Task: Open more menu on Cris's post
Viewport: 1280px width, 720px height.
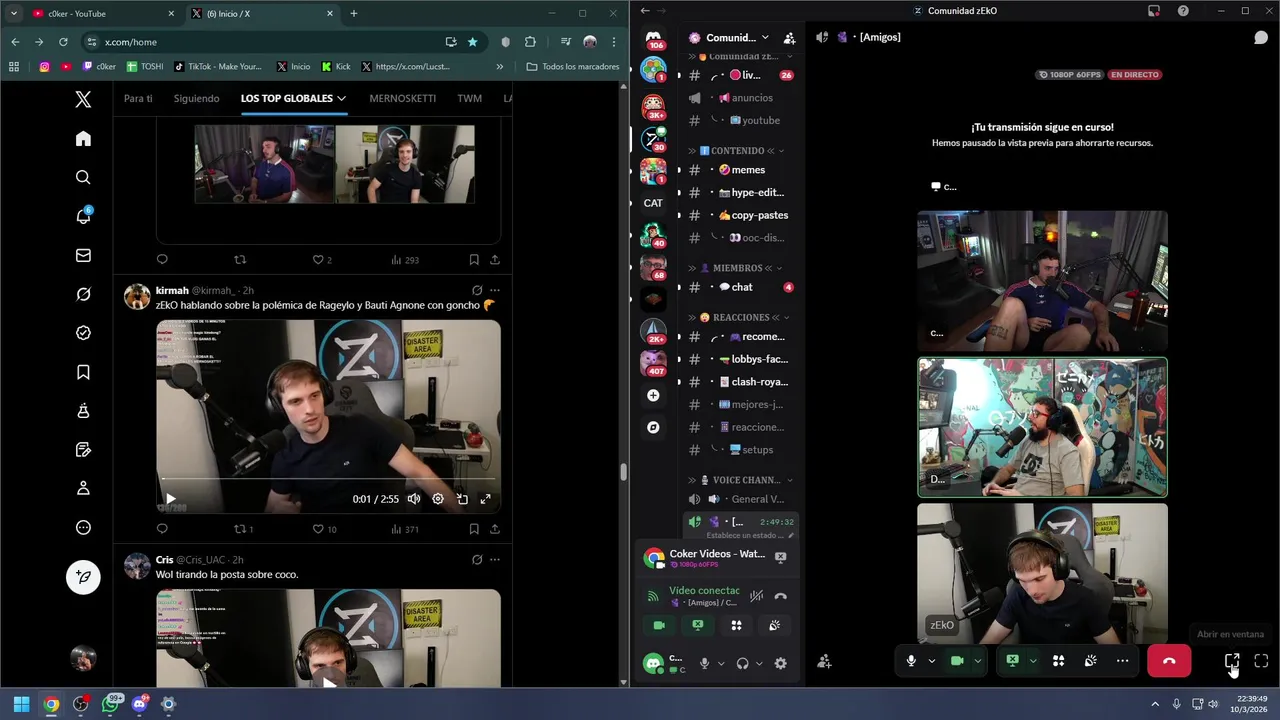Action: tap(494, 560)
